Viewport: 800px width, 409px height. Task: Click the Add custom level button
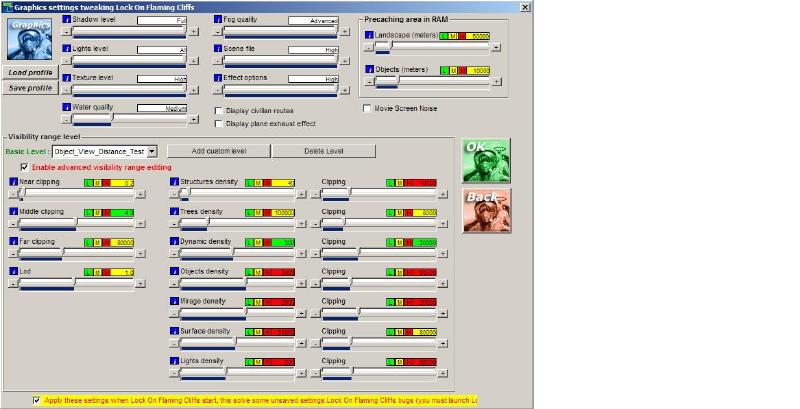click(219, 151)
